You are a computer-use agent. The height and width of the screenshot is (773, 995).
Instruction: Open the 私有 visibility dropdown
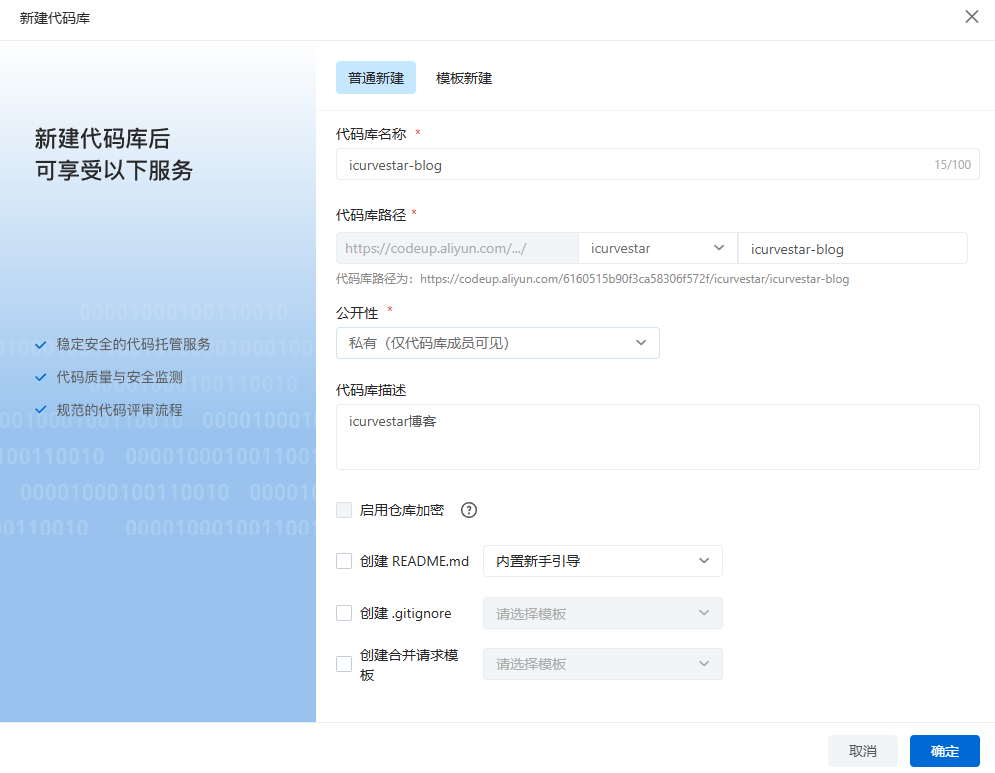(497, 343)
